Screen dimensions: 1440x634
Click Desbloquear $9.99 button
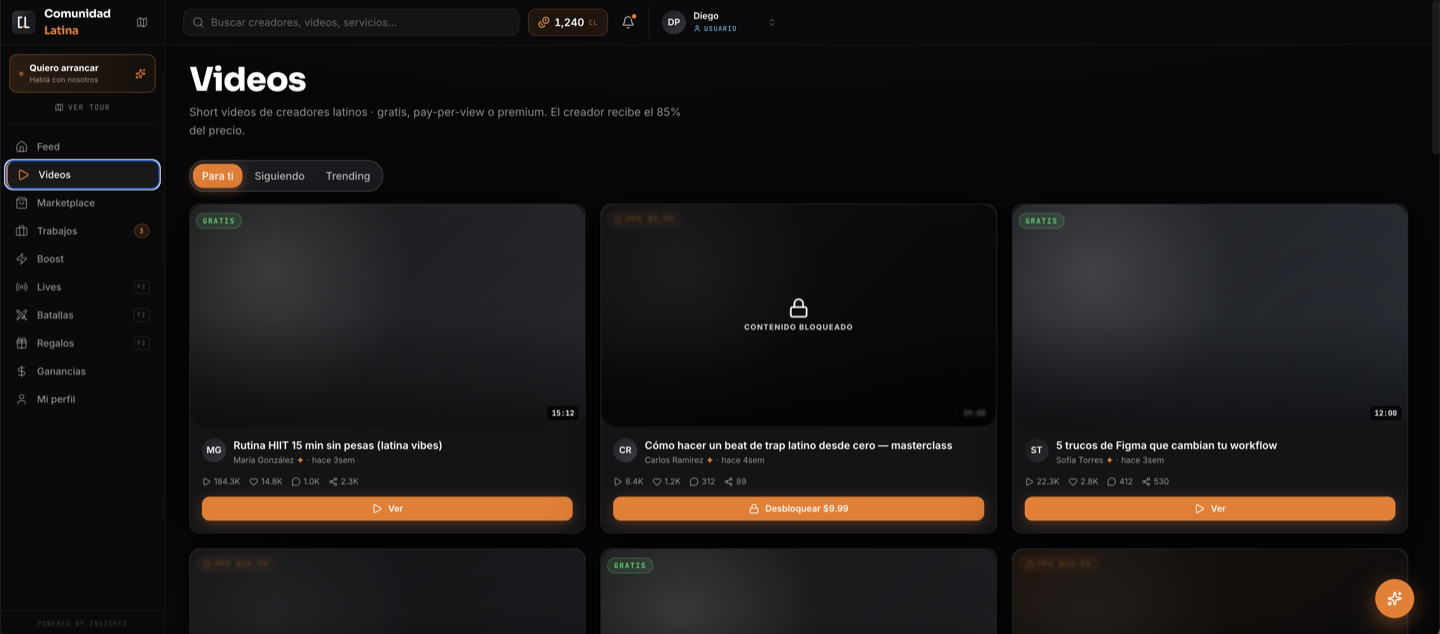pyautogui.click(x=798, y=509)
